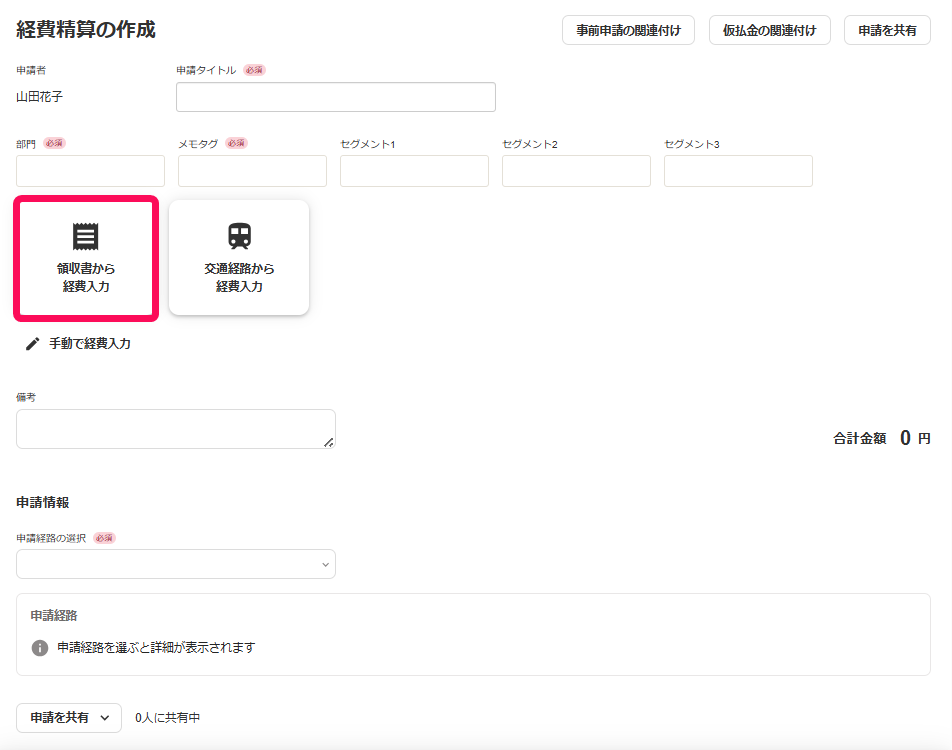Image resolution: width=952 pixels, height=750 pixels.
Task: Click the receipt icon for expense entry
Action: click(x=86, y=236)
